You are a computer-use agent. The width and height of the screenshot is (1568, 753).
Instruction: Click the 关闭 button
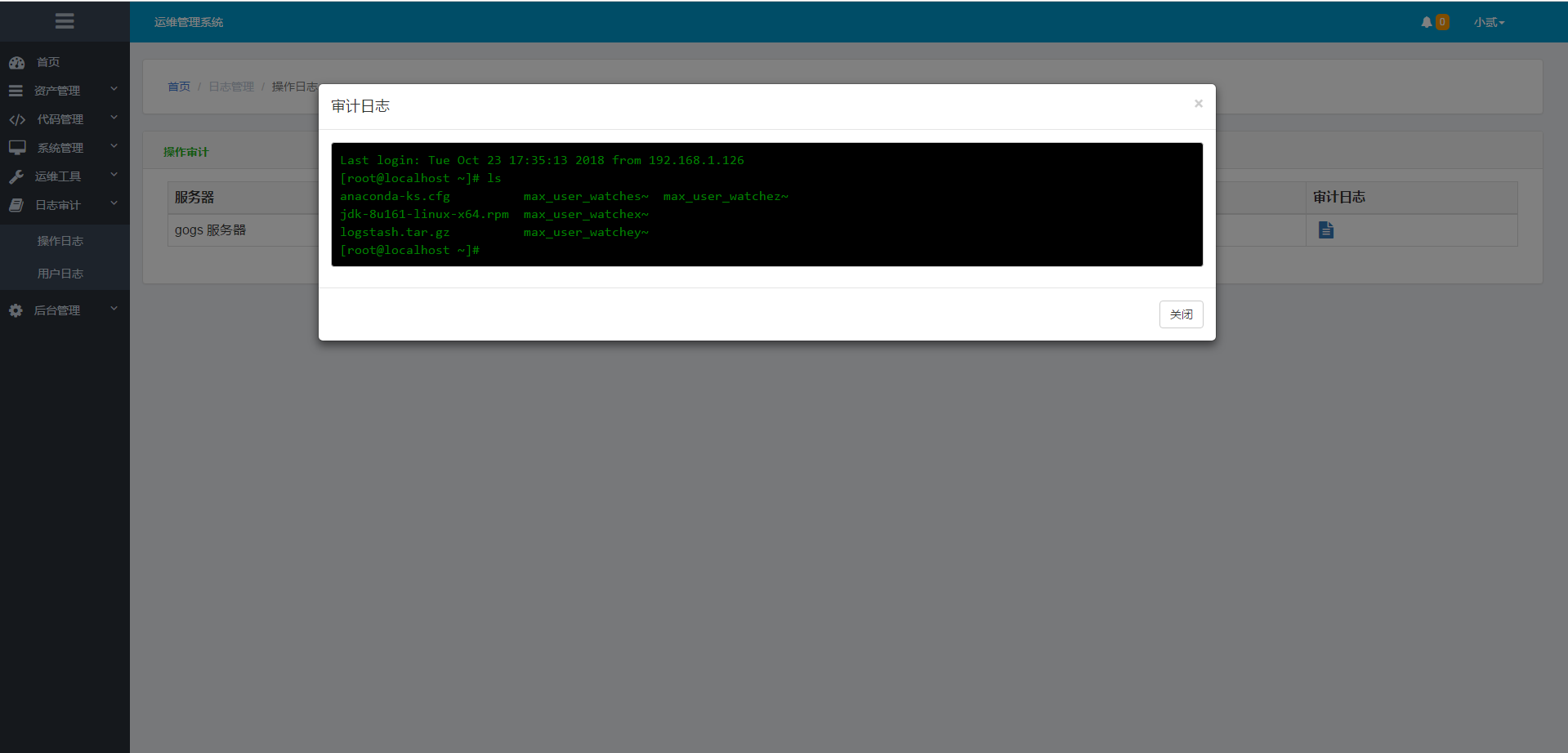pyautogui.click(x=1181, y=314)
